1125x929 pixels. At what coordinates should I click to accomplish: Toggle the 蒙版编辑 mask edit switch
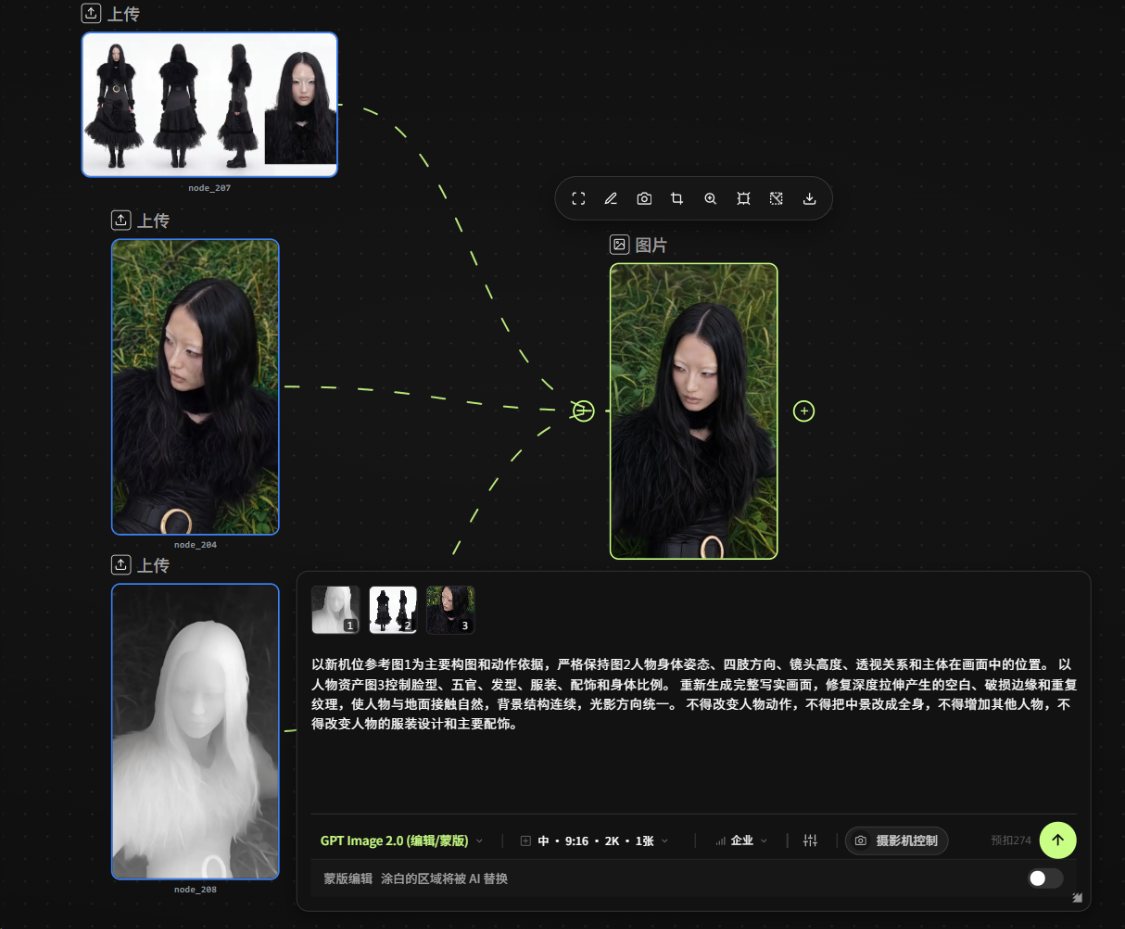tap(1045, 878)
